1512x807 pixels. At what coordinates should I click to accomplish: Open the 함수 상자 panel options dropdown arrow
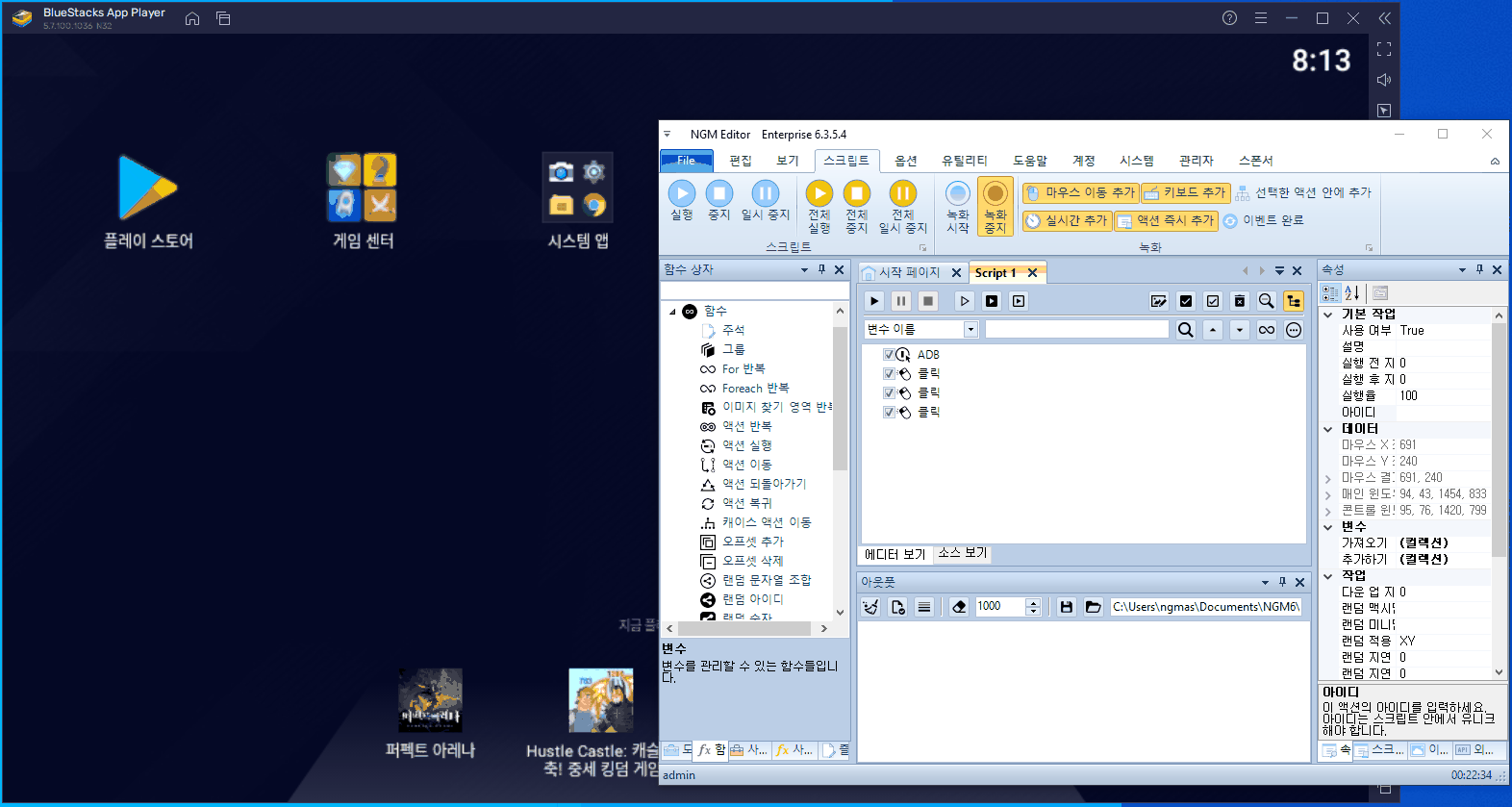click(804, 270)
